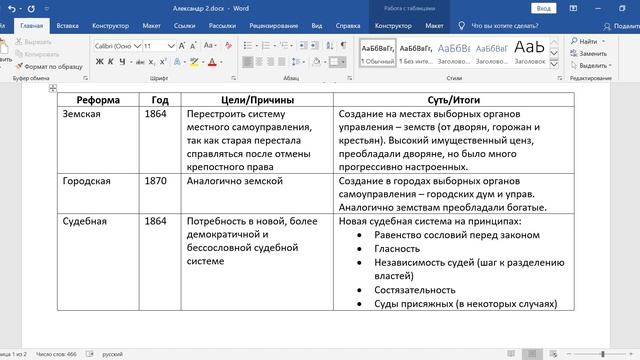Click the proofing check icon in status bar
Screen dimensions: 640x360
(x=90, y=354)
